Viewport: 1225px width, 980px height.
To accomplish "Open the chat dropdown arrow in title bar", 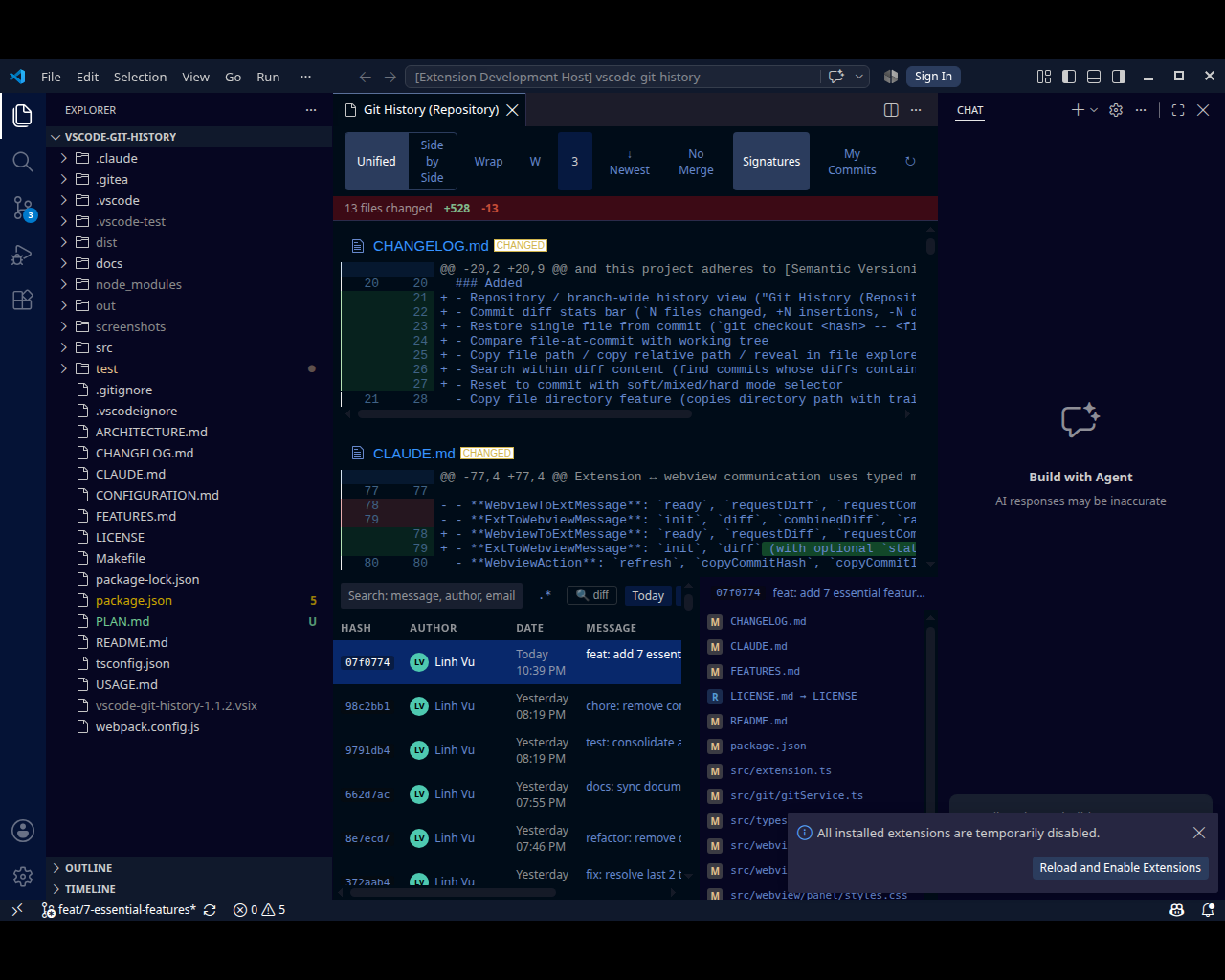I will pyautogui.click(x=859, y=77).
